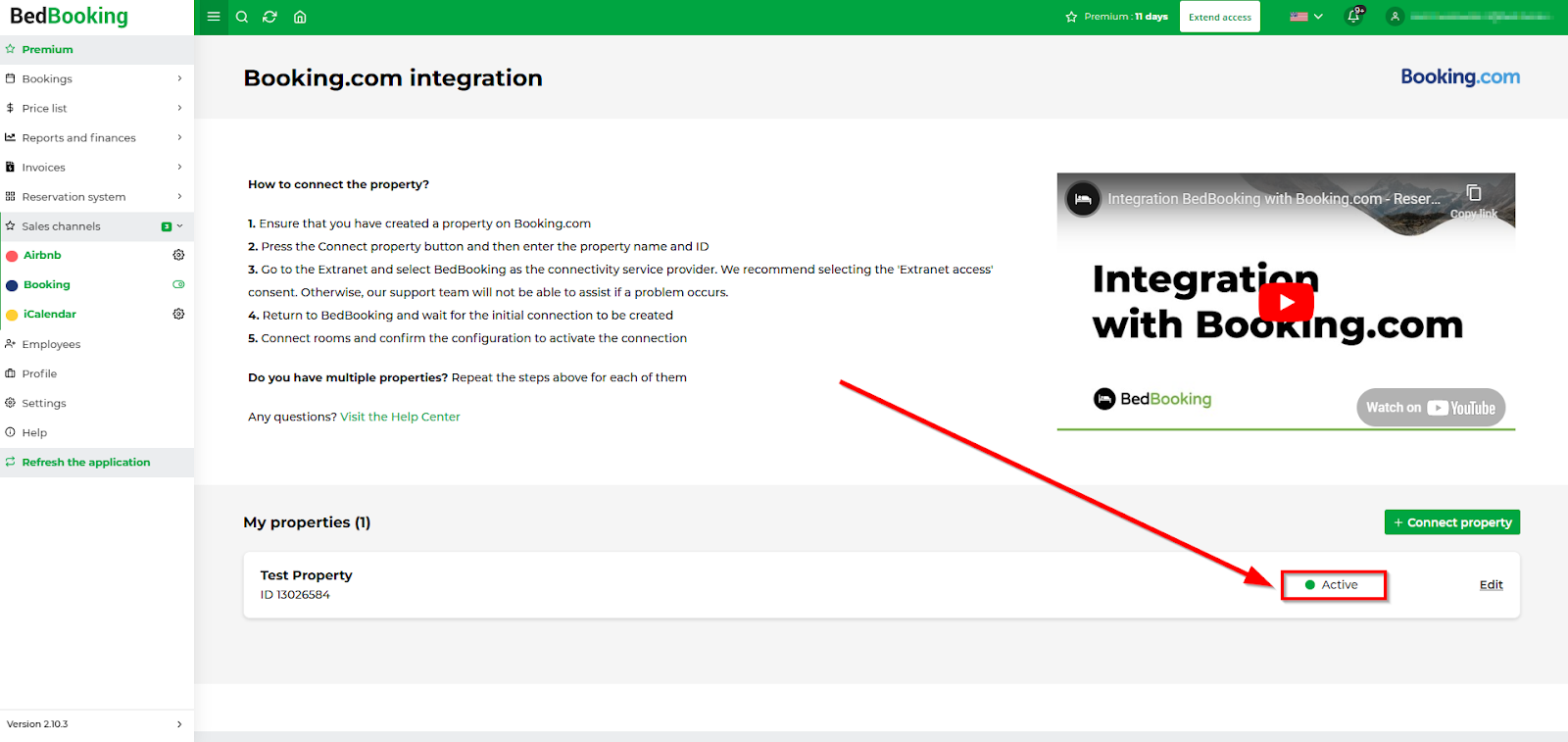The height and width of the screenshot is (742, 1568).
Task: Click the Settings gear icon in the sidebar
Action: click(10, 403)
